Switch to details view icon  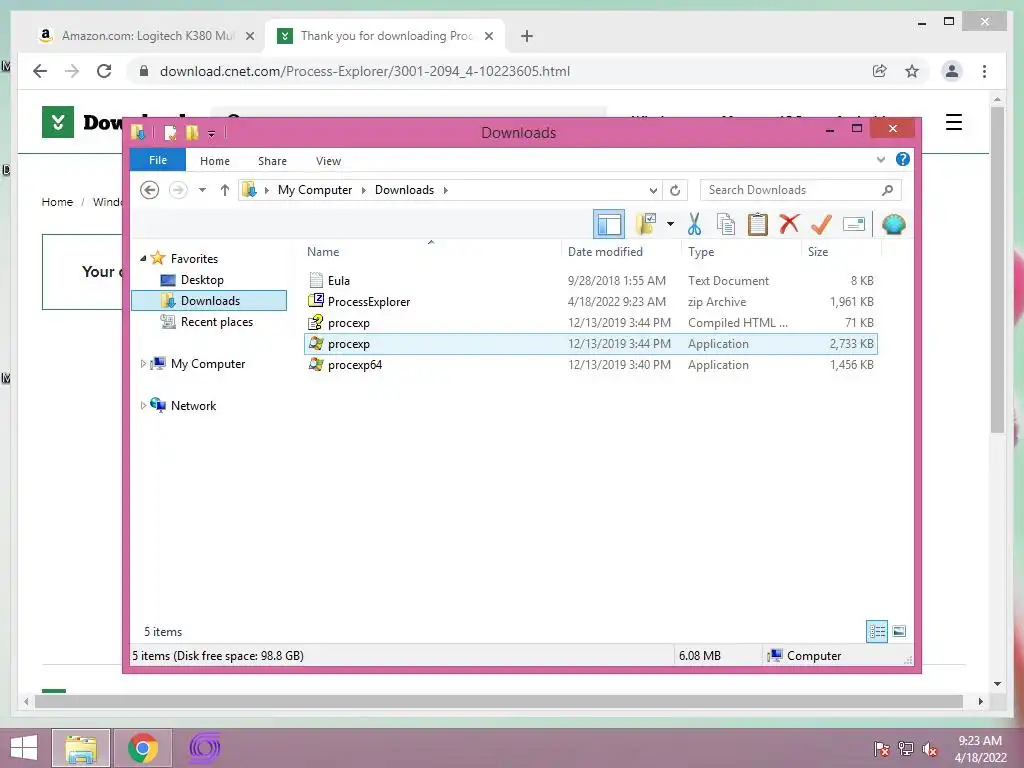877,632
